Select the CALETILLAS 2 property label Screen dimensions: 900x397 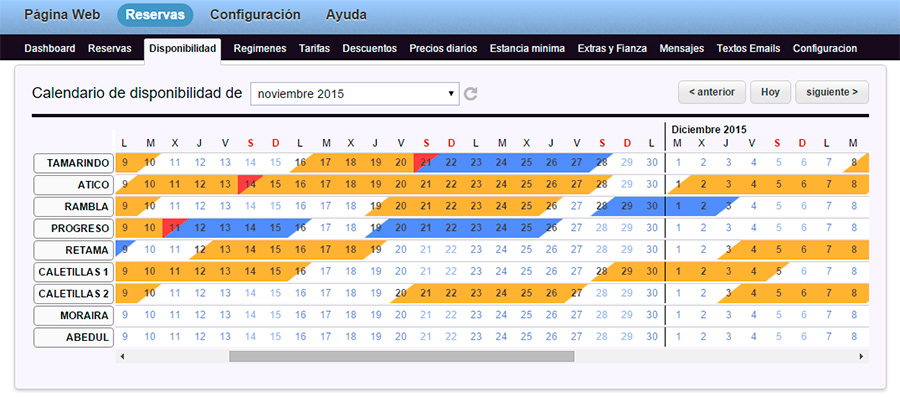[72, 294]
